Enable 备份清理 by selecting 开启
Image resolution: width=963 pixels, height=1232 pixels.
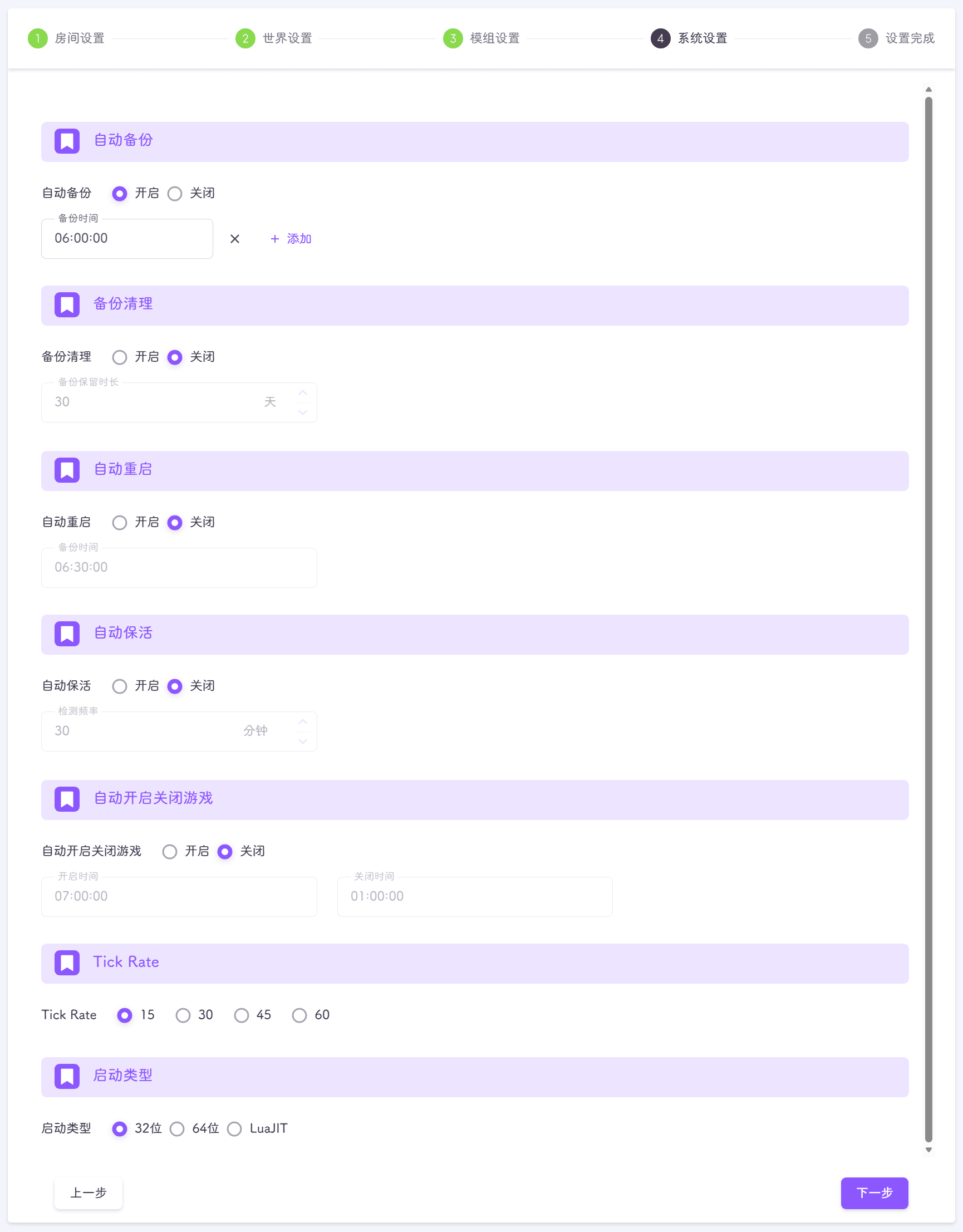119,357
